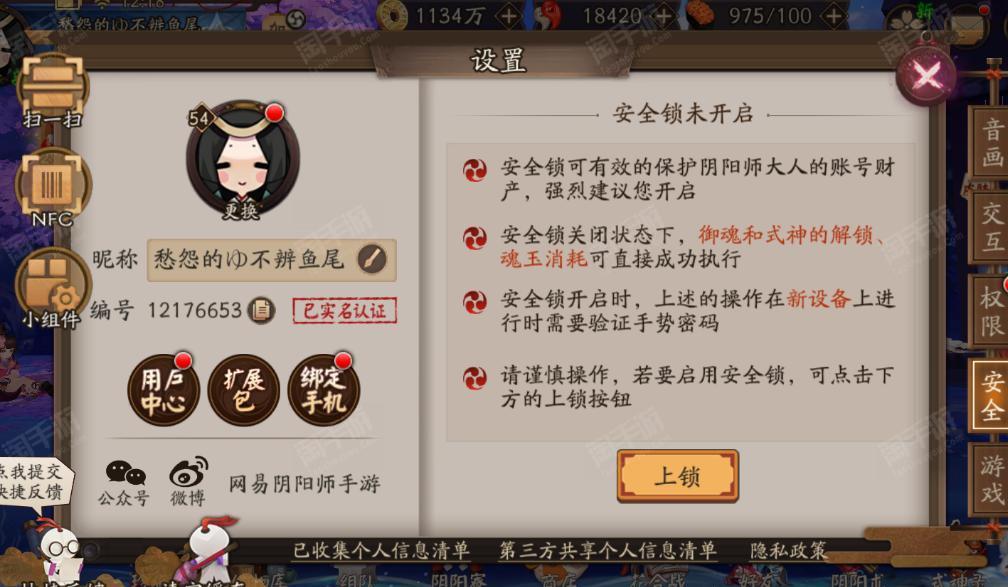Switch to the 游戏 settings tab
The image size is (1008, 587).
990,479
